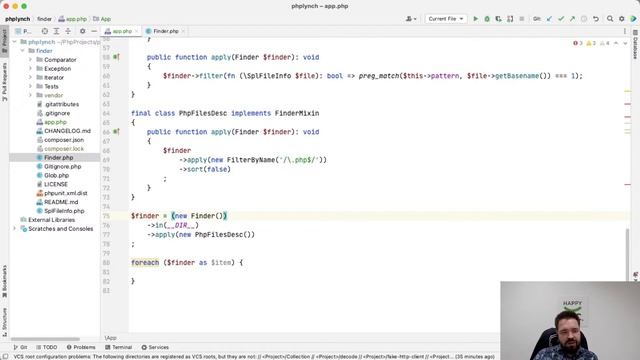Screen dimensions: 640x360
Task: Select composer.json in the project tree
Action: (64, 140)
